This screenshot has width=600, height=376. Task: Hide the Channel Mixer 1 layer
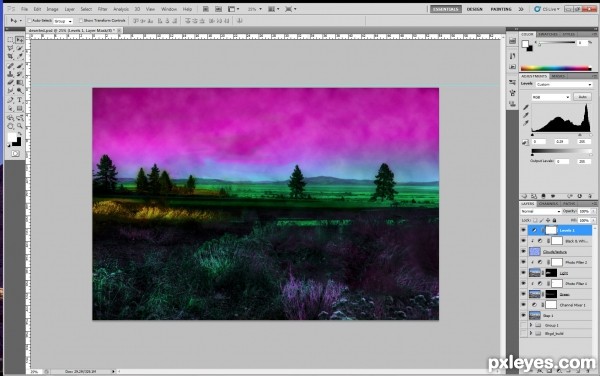[523, 305]
